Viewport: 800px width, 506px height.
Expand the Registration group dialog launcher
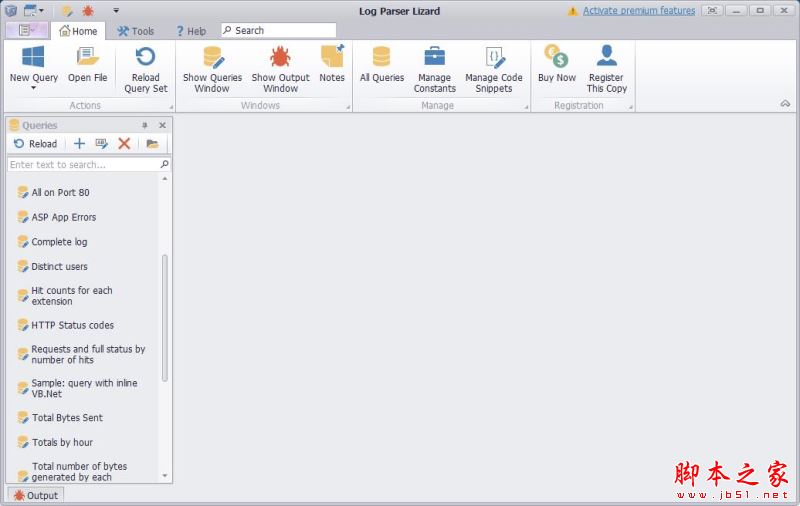pos(631,107)
